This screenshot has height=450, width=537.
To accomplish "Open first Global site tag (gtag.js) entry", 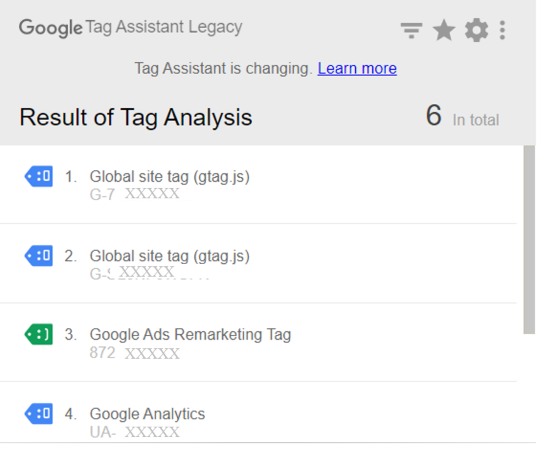I will [258, 185].
